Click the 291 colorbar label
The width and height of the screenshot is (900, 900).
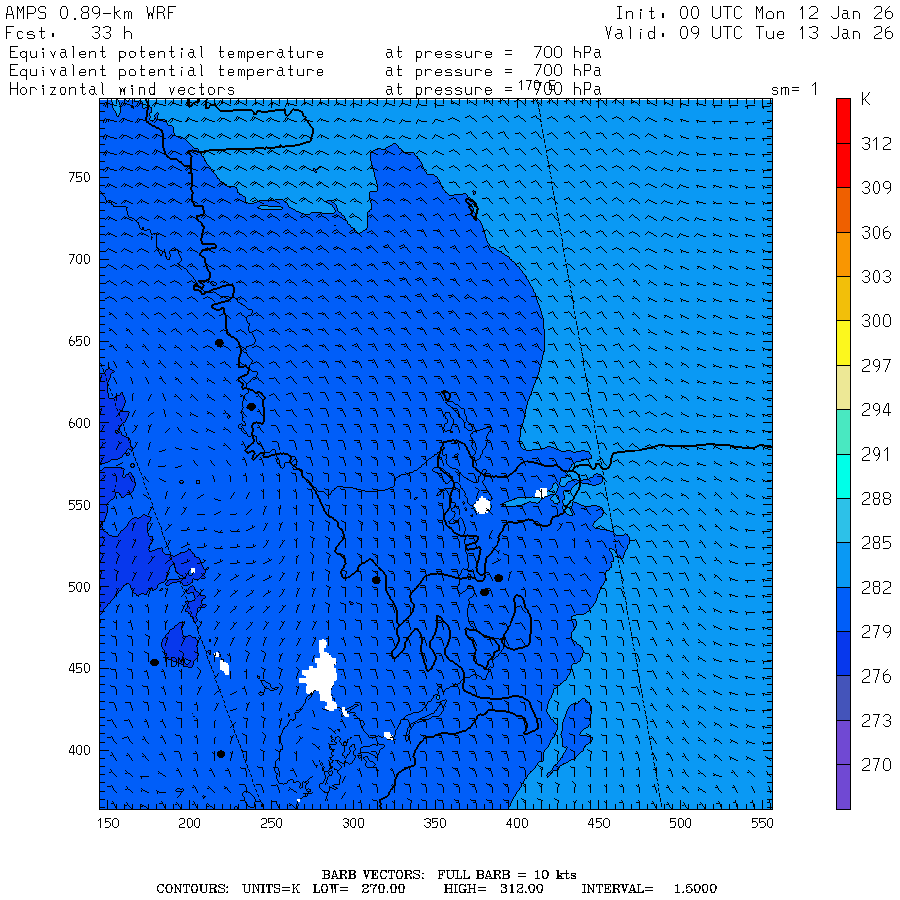coord(876,454)
